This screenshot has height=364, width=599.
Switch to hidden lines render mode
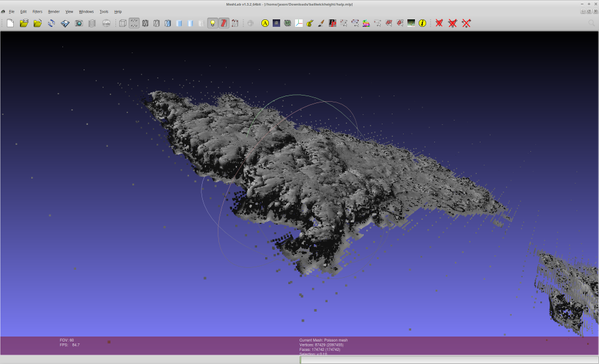coord(156,23)
